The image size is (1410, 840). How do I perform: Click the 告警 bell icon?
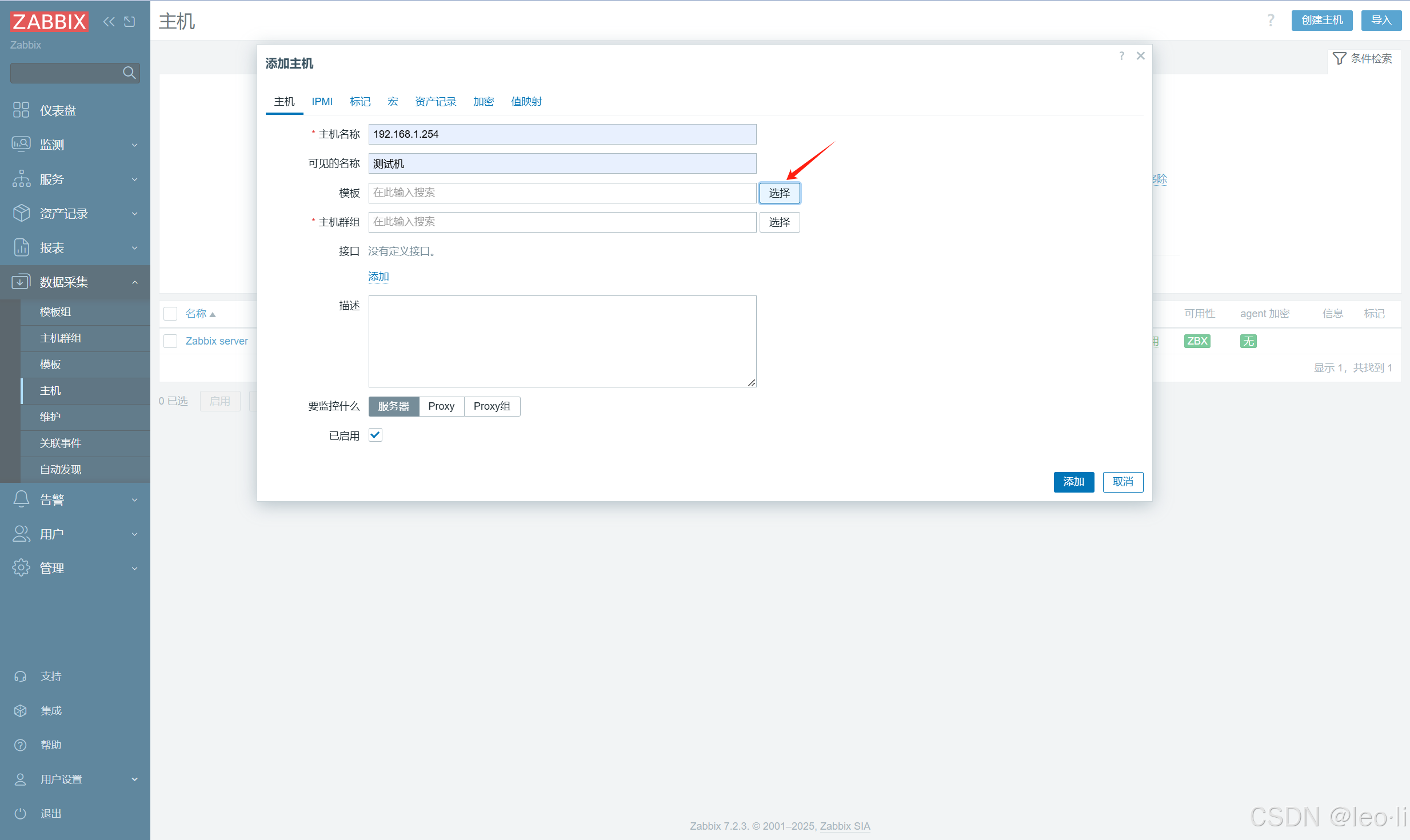point(21,499)
